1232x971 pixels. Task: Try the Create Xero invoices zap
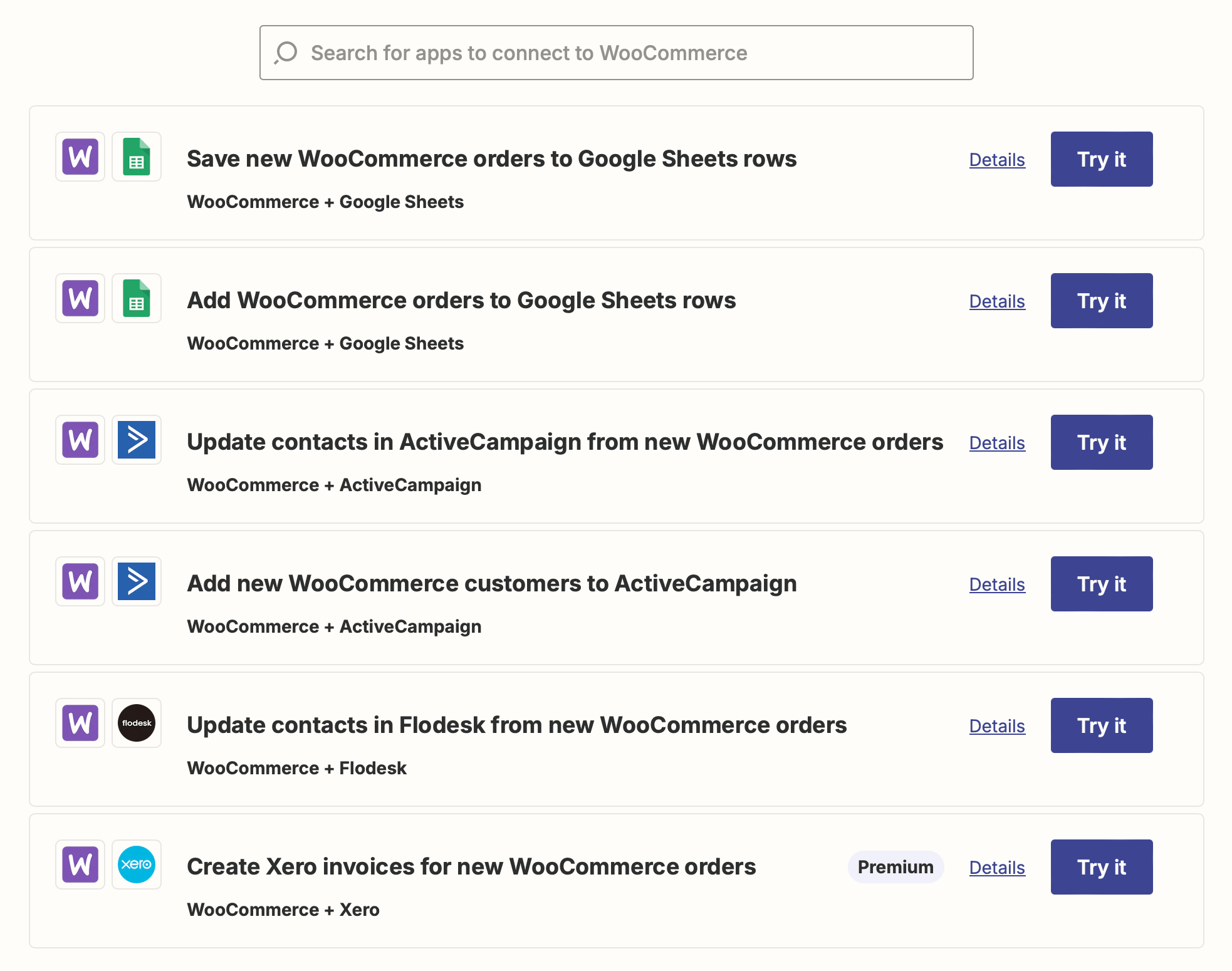point(1101,867)
